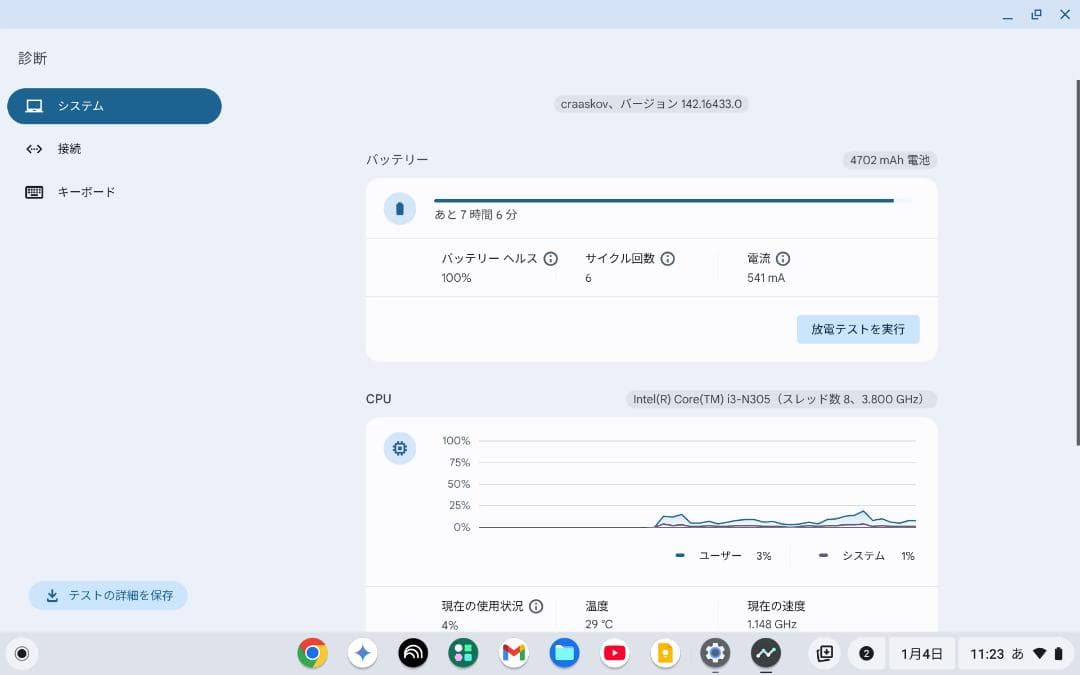Click the CPU gear icon beside the graph

pos(400,448)
